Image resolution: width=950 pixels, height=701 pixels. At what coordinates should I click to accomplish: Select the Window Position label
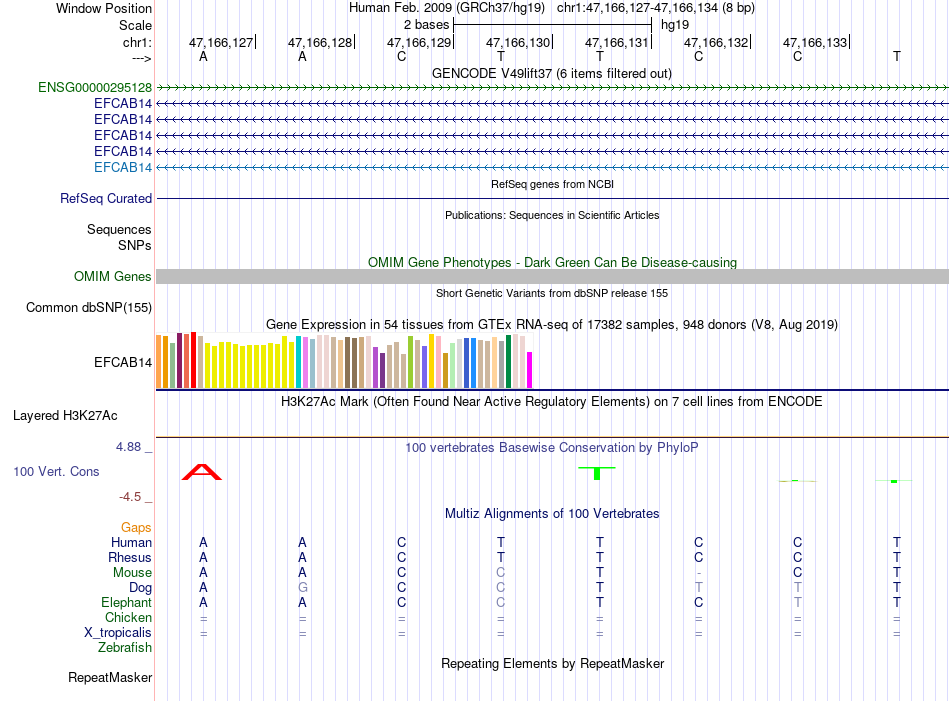pos(104,8)
